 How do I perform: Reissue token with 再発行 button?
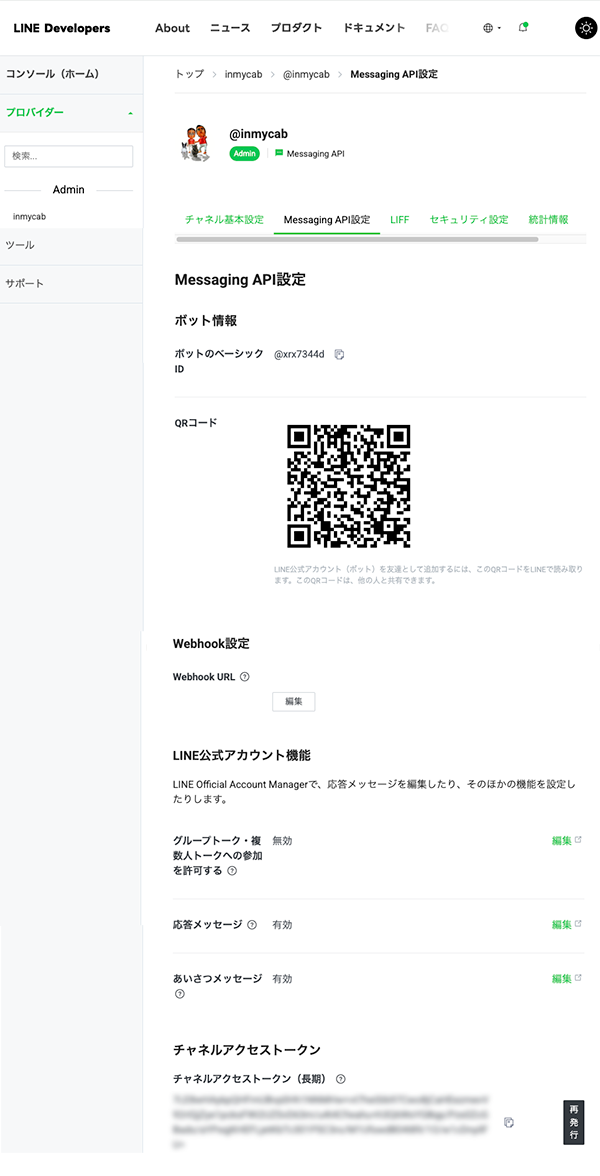tap(574, 1122)
